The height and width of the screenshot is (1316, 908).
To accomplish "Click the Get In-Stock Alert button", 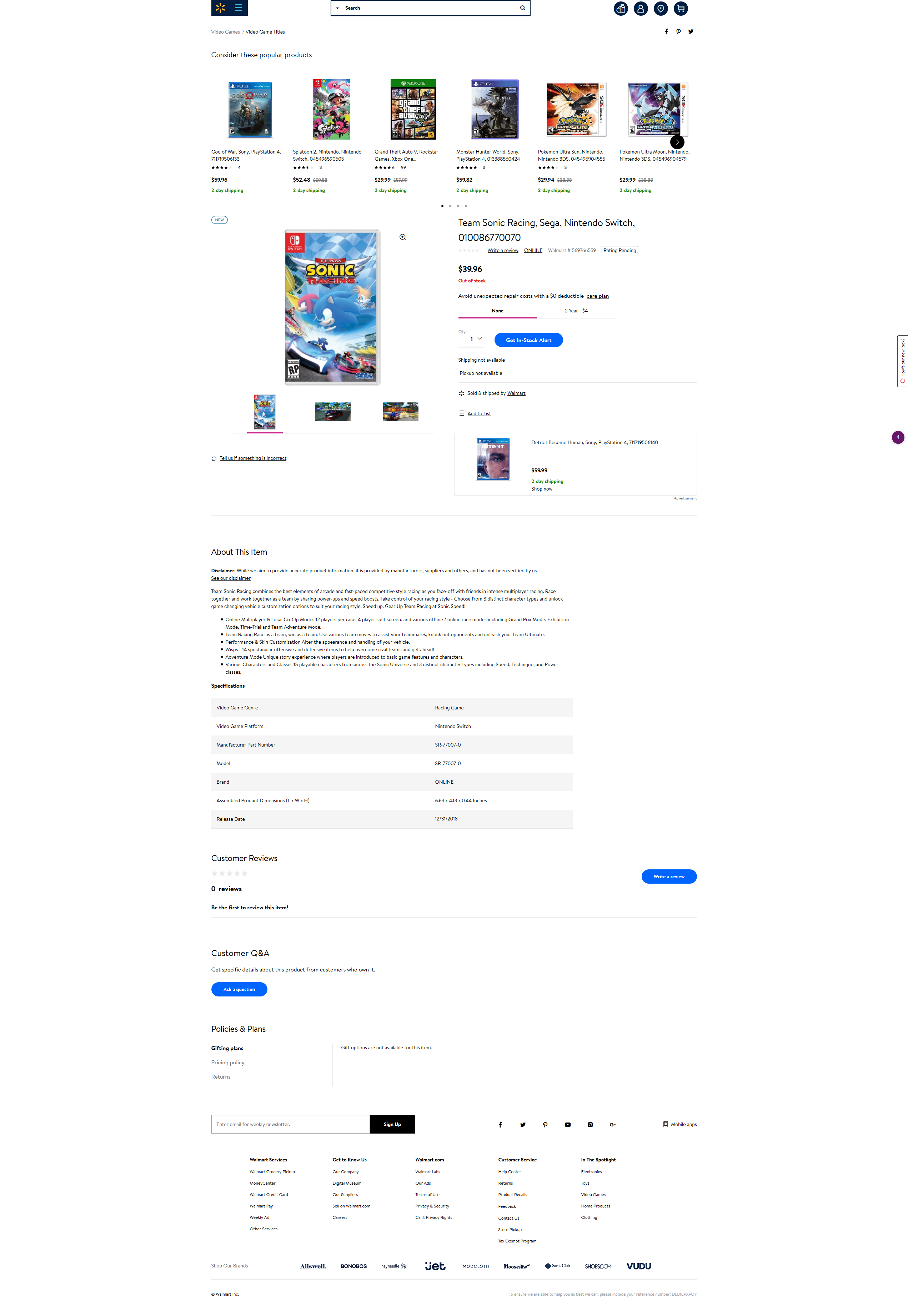I will 528,340.
